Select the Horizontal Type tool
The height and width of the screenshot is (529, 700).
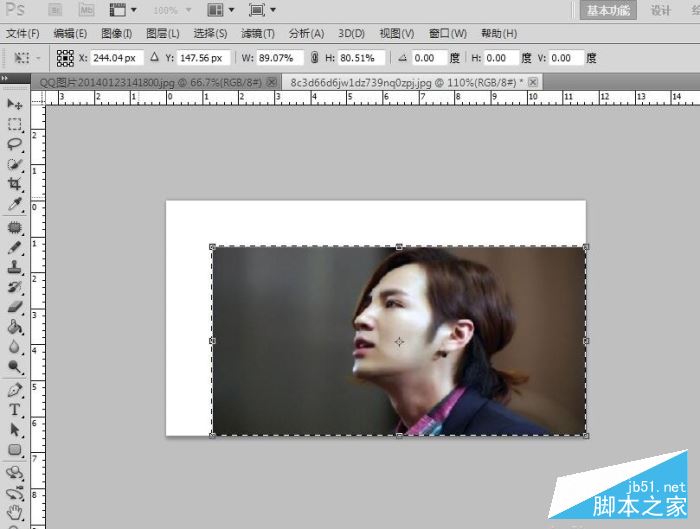[15, 409]
